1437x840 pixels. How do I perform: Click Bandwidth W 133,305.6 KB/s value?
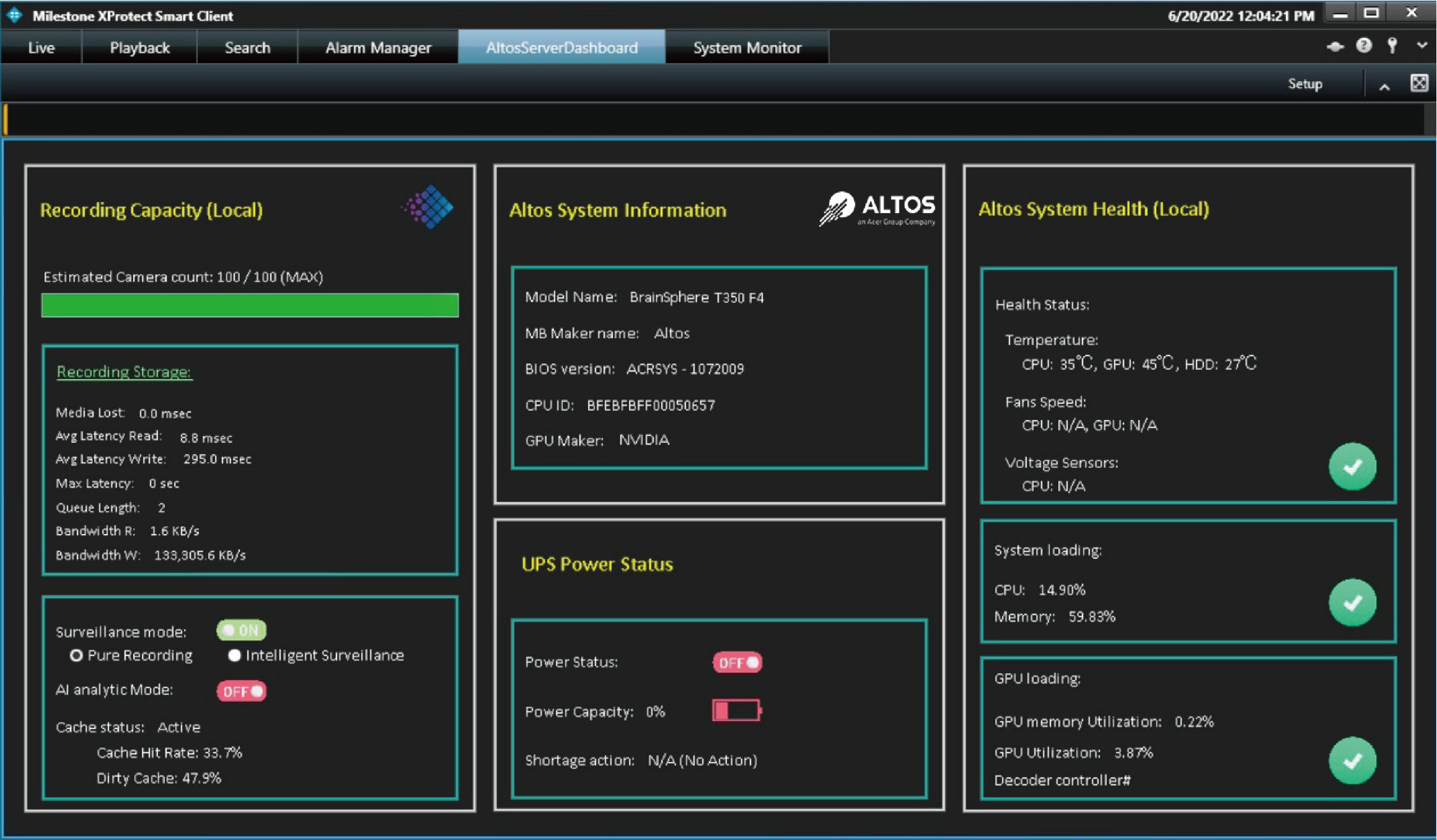(x=200, y=555)
